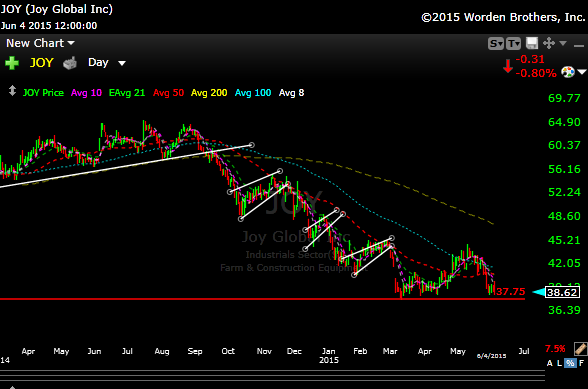
Task: Expand the gray arrow next to move icon
Action: click(x=562, y=43)
